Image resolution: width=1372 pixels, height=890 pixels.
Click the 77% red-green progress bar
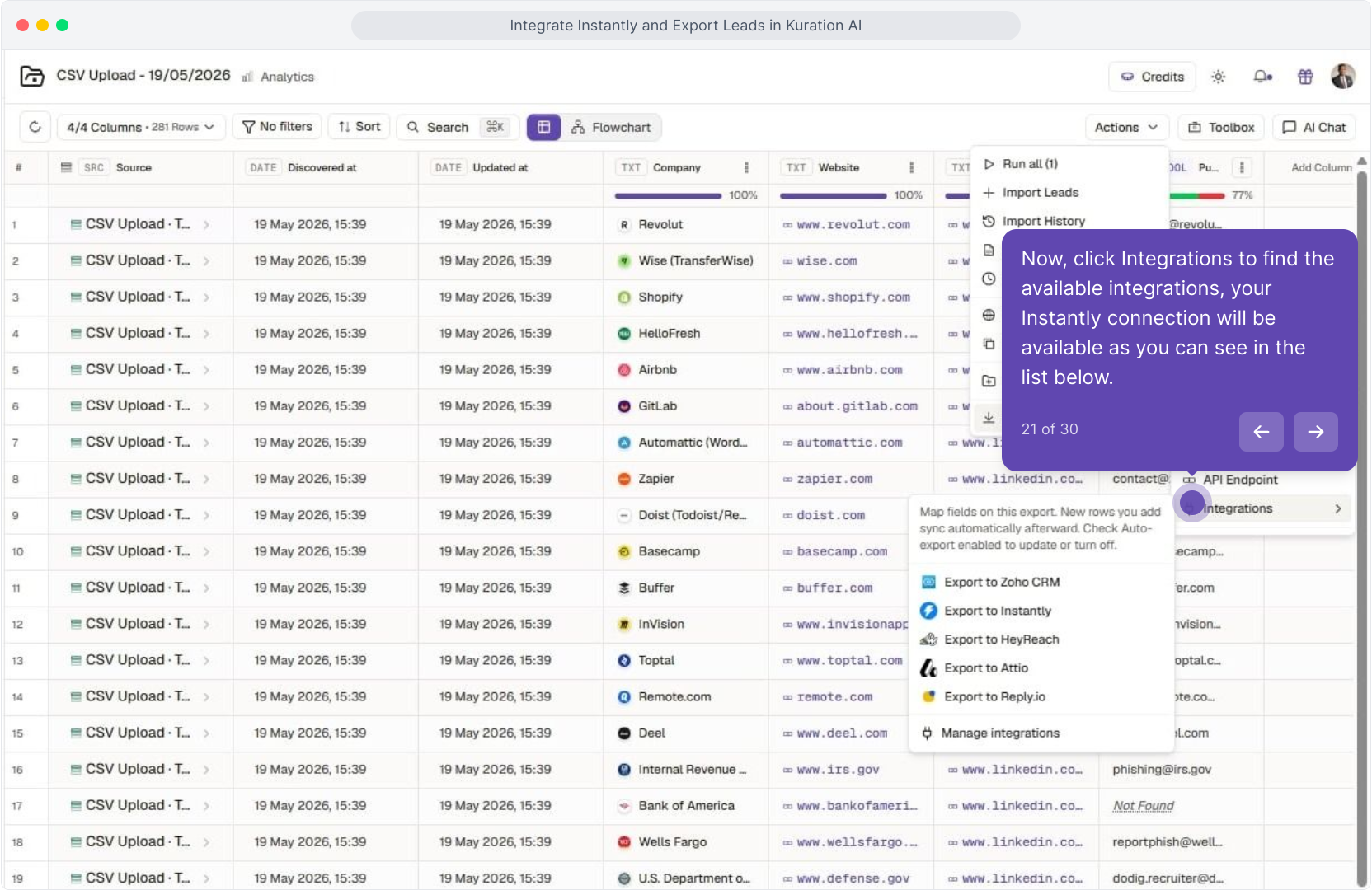coord(1197,195)
